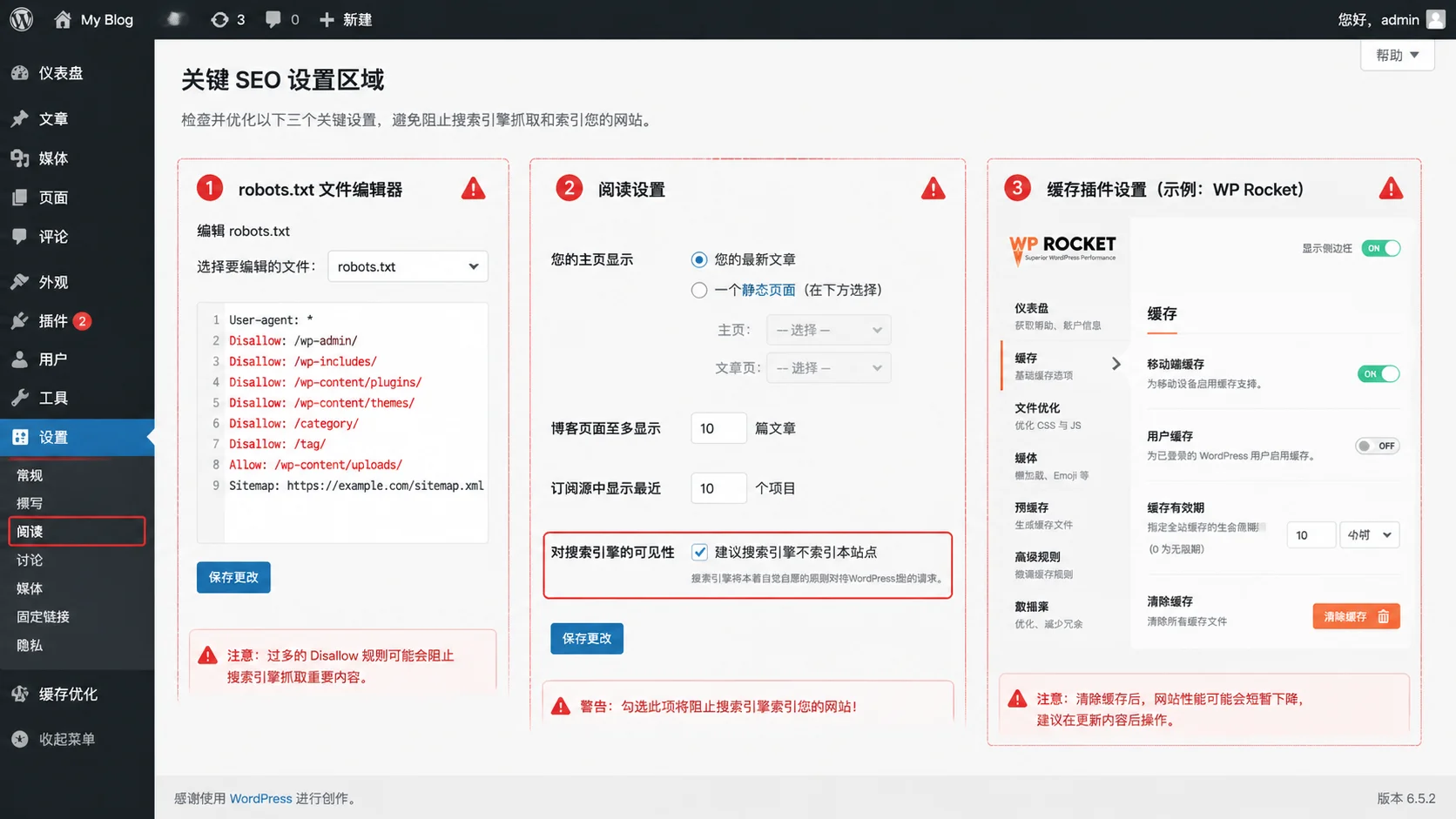
Task: Enable the 用户缓存 toggle
Action: coord(1377,445)
